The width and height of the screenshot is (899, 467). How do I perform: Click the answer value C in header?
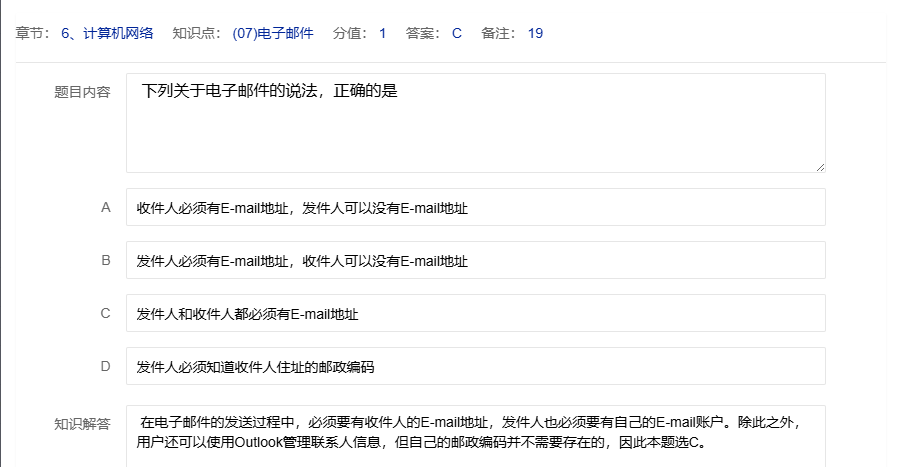pyautogui.click(x=456, y=33)
